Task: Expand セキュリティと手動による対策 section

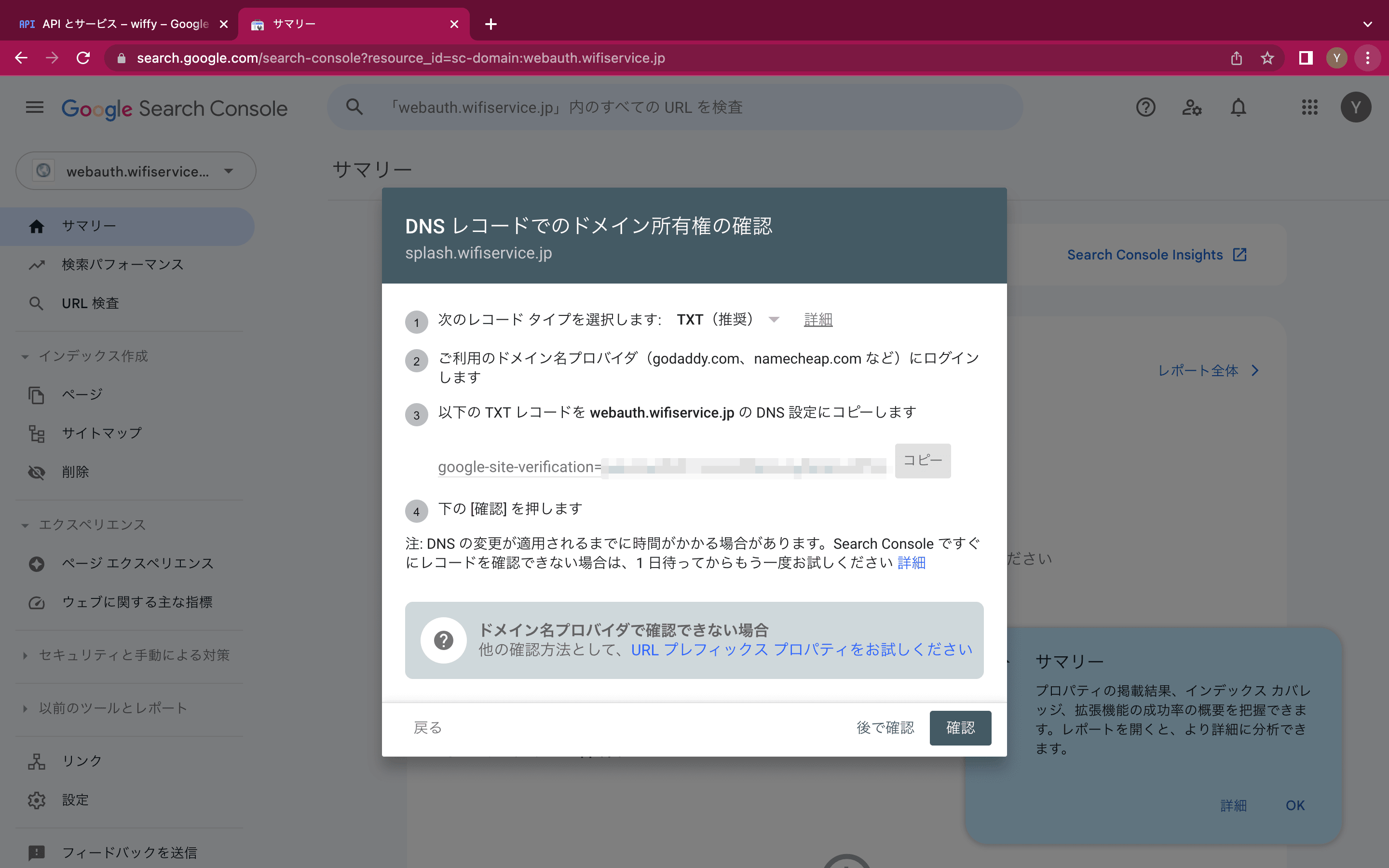Action: [127, 655]
